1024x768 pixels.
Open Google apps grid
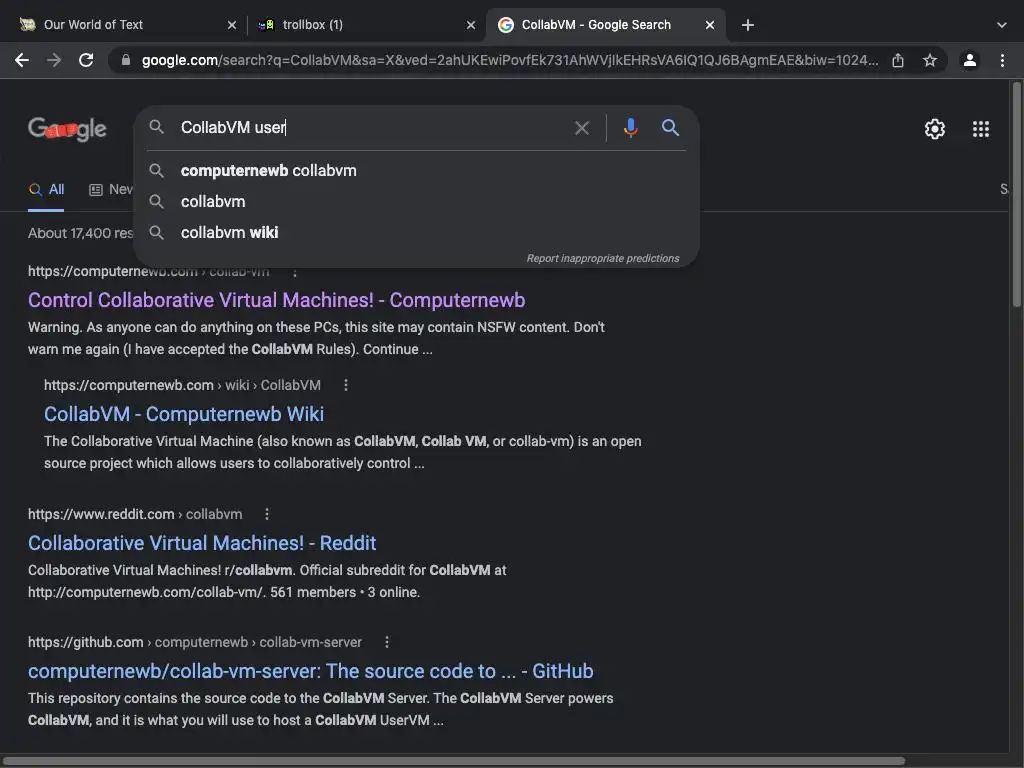click(981, 129)
